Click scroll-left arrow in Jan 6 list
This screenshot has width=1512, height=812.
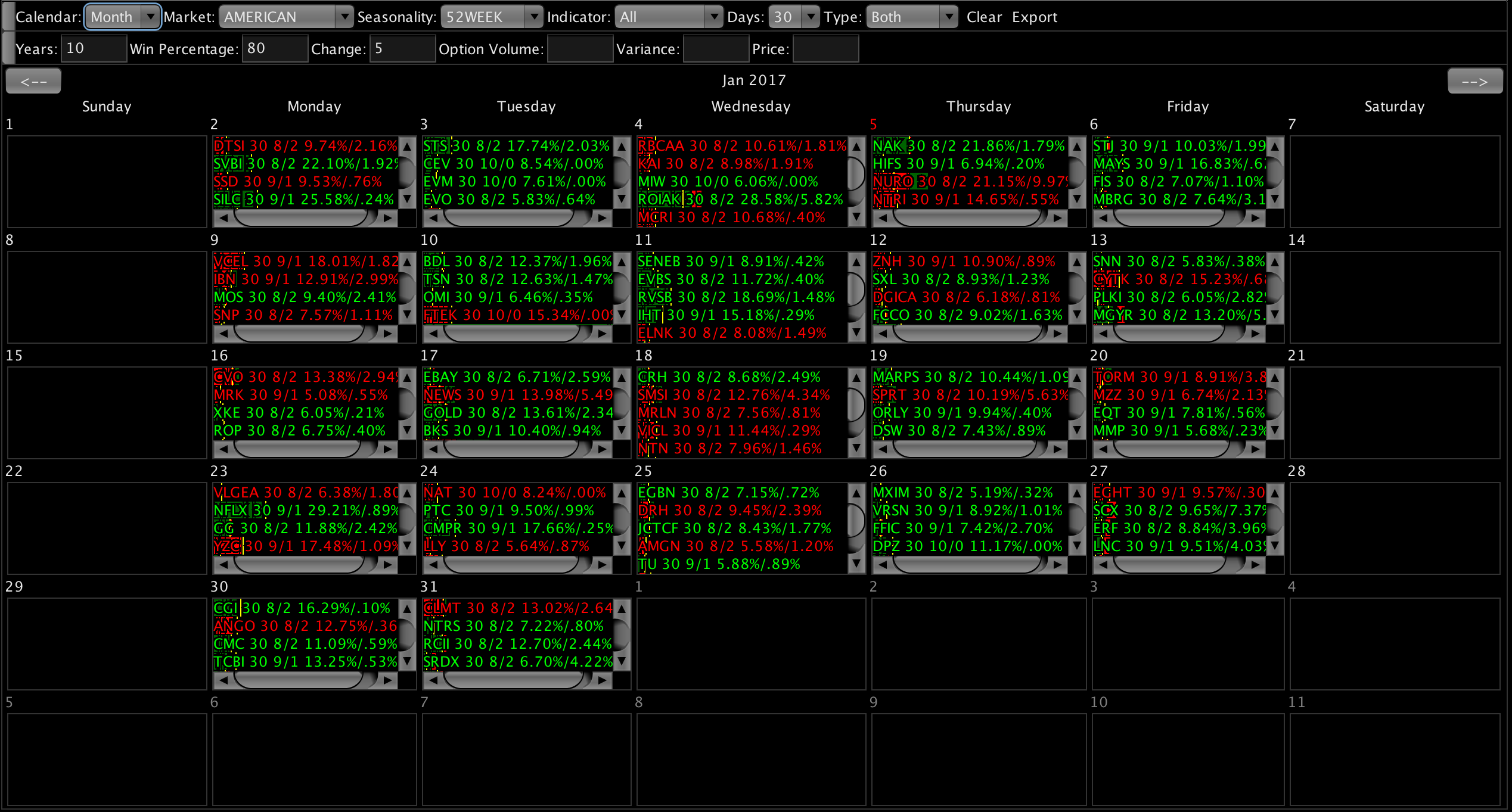coord(1103,218)
